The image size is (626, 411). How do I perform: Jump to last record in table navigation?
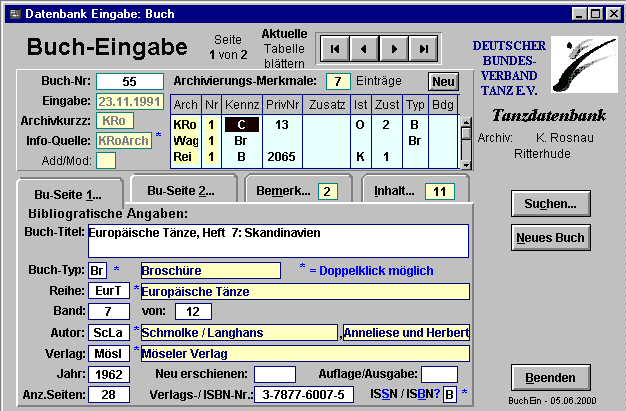point(424,47)
